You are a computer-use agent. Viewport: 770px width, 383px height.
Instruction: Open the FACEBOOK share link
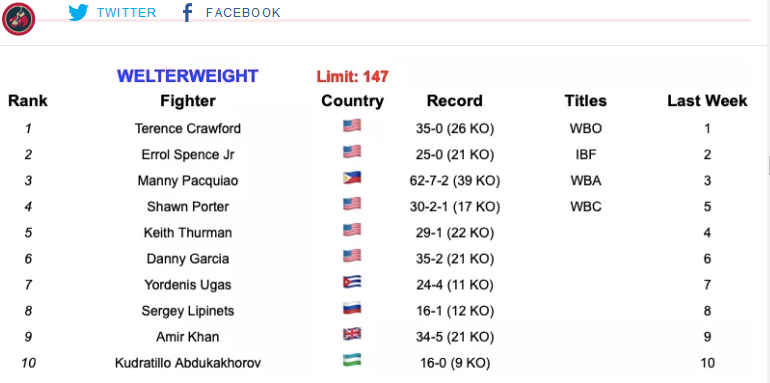point(244,13)
